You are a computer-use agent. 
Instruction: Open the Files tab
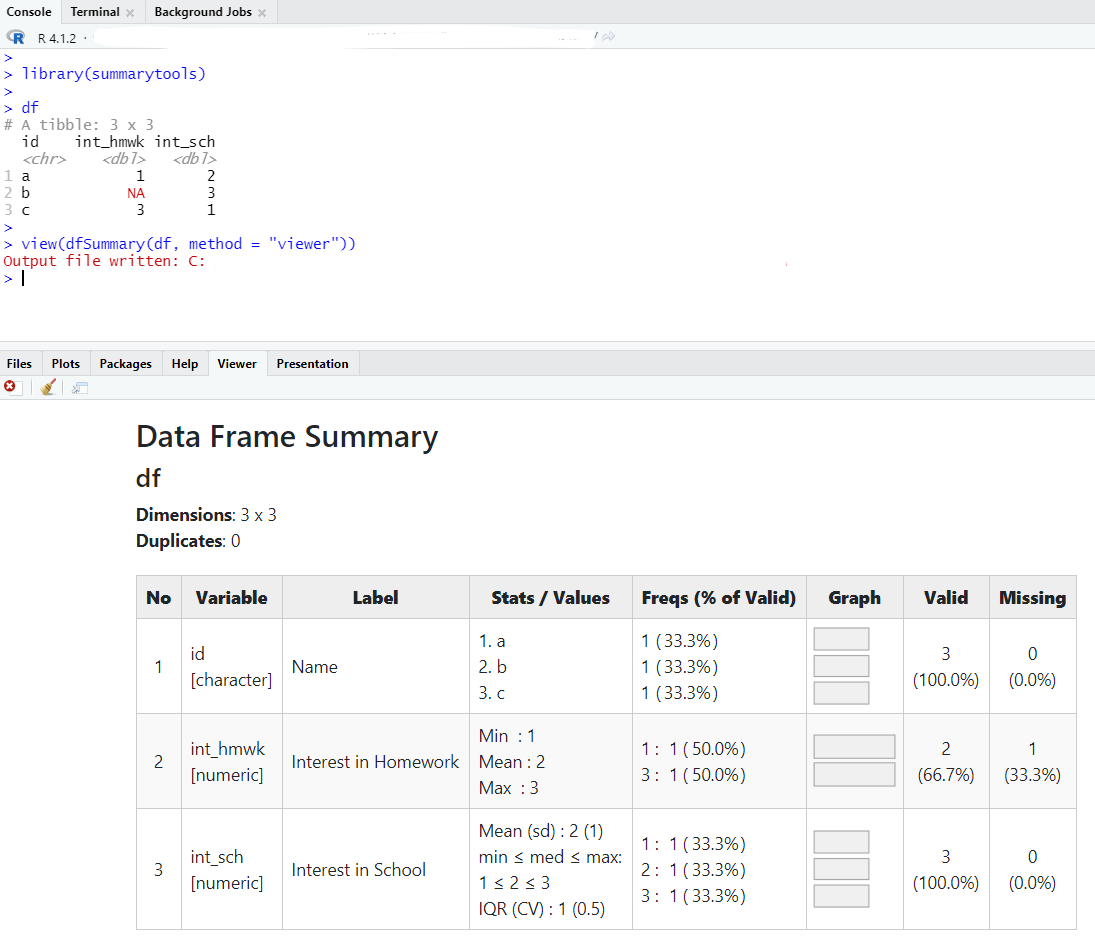pos(20,364)
